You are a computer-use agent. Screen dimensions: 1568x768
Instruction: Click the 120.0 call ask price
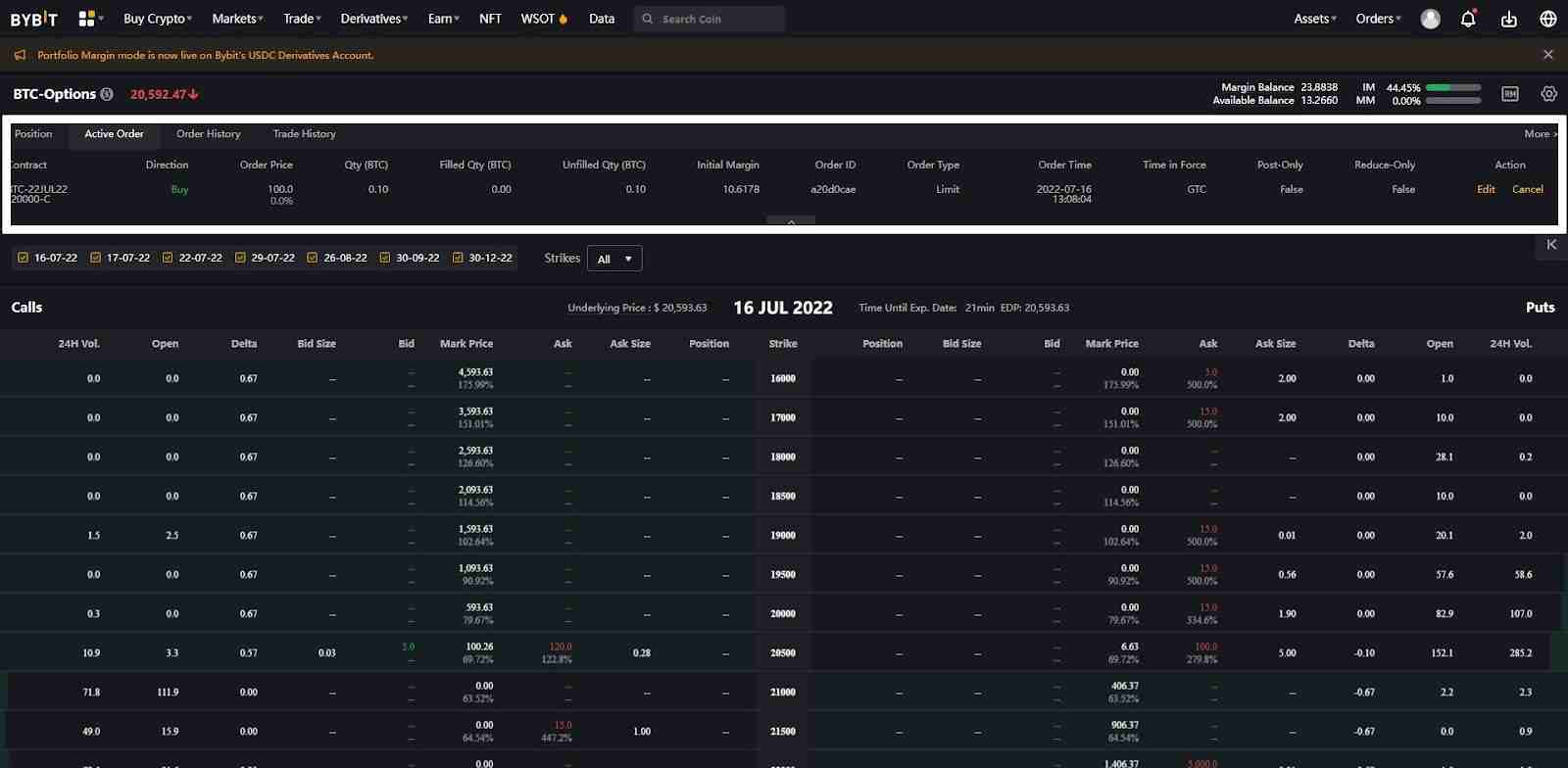pyautogui.click(x=561, y=647)
